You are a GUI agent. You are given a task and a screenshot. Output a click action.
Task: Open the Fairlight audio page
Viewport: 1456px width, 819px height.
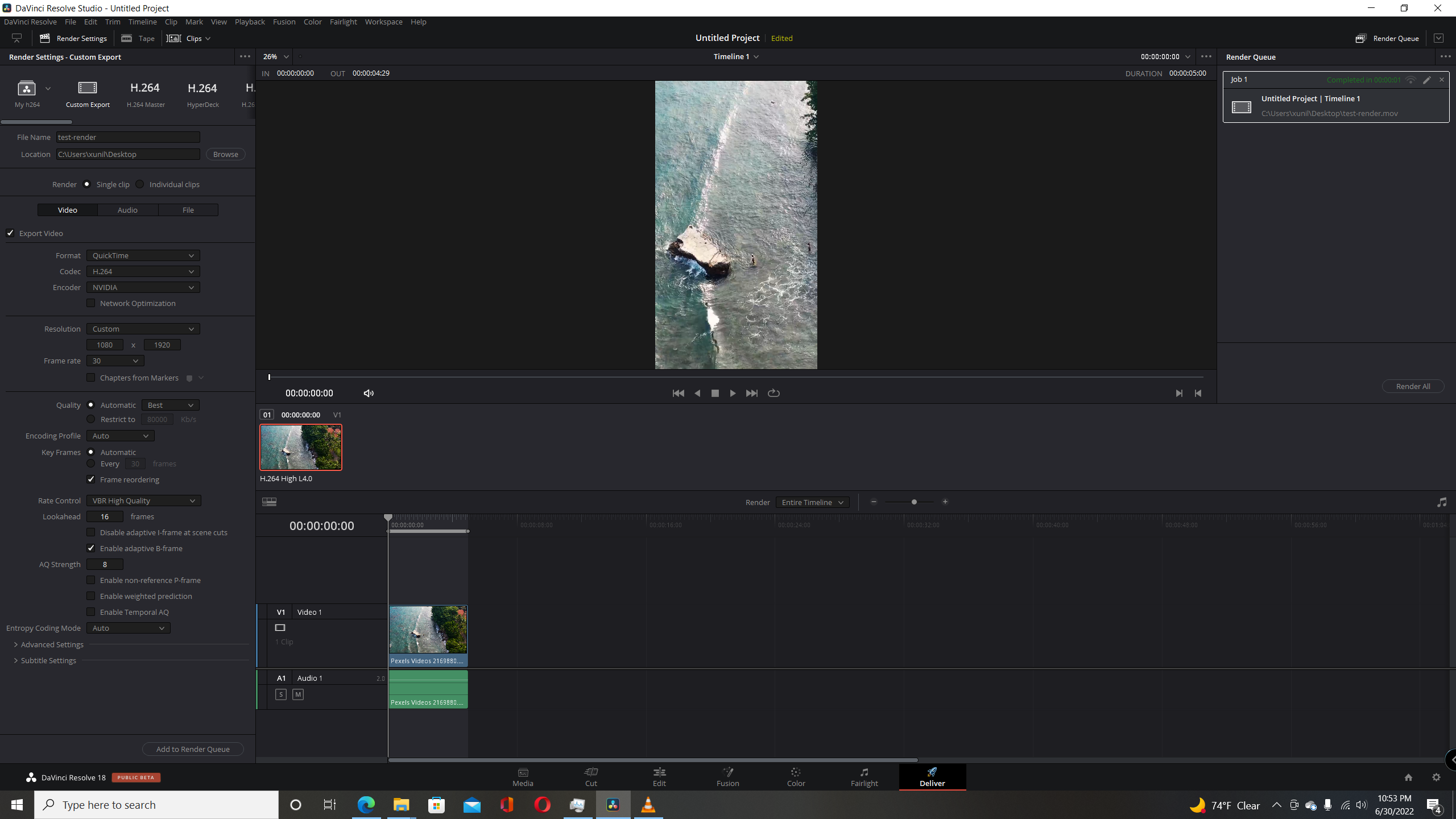pyautogui.click(x=864, y=777)
